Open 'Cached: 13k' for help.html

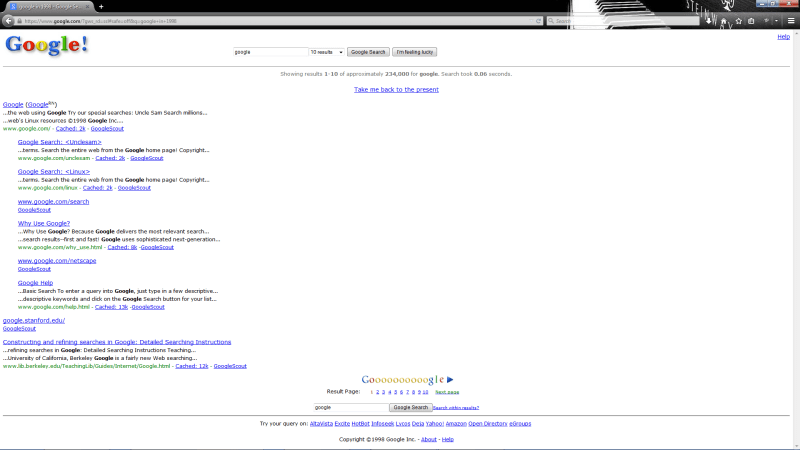click(x=111, y=307)
